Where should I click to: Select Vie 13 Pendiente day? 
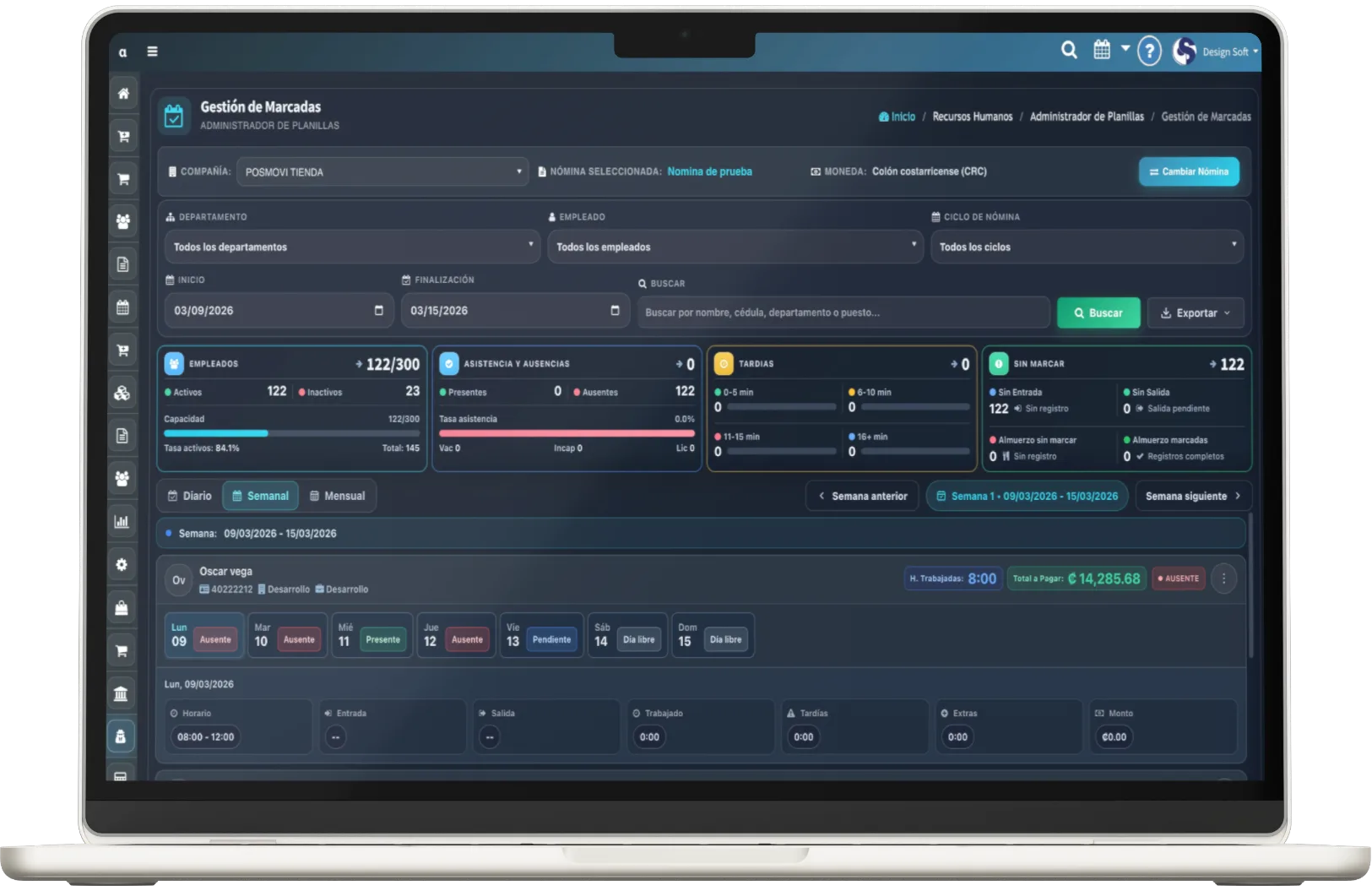pos(541,635)
